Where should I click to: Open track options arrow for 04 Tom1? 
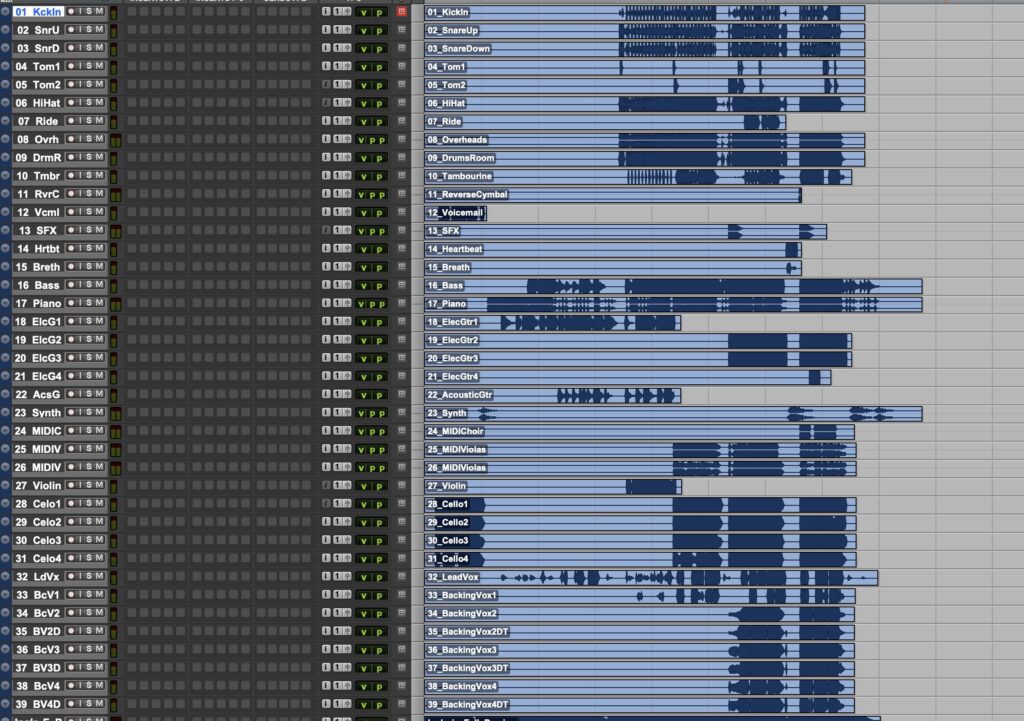5,67
